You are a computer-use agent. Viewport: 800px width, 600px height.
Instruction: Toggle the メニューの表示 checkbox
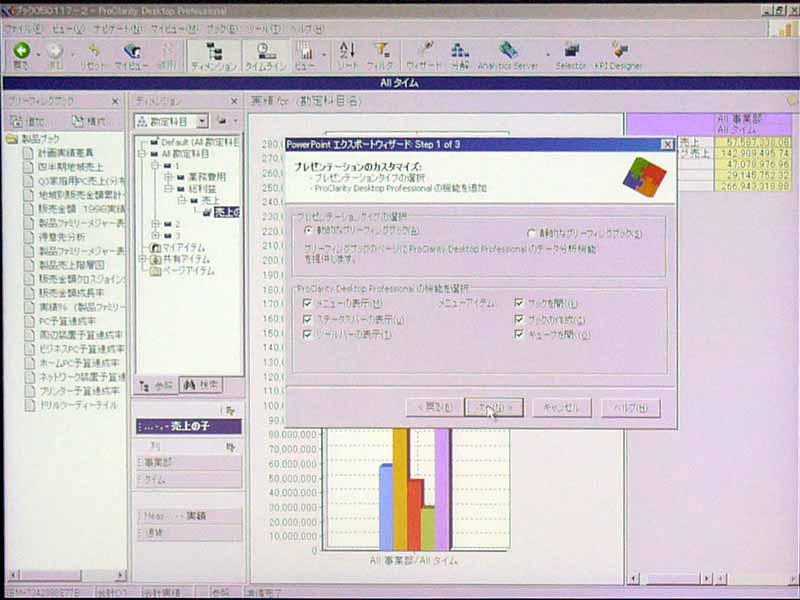pos(307,304)
